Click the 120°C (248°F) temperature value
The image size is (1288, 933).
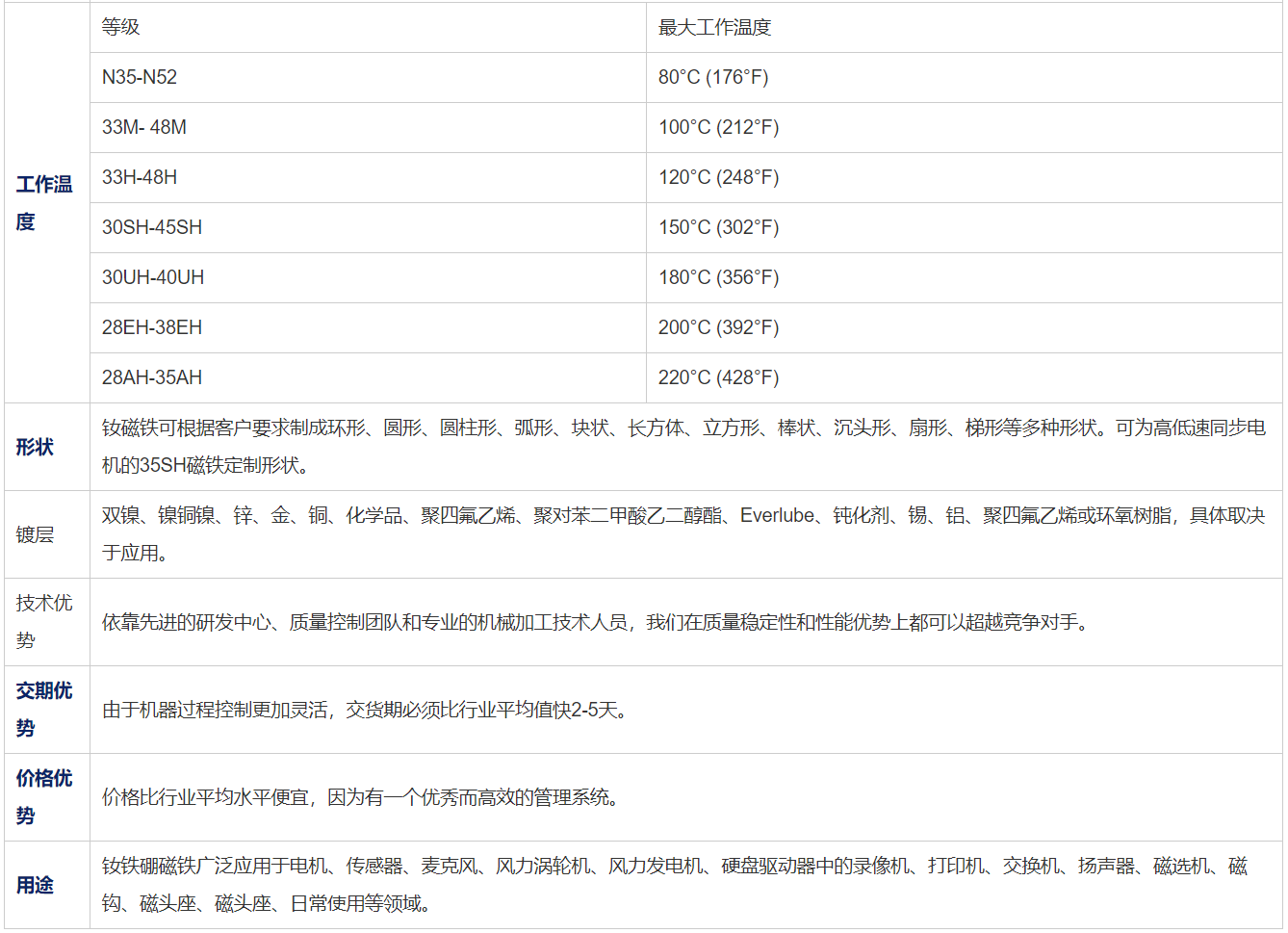(718, 178)
